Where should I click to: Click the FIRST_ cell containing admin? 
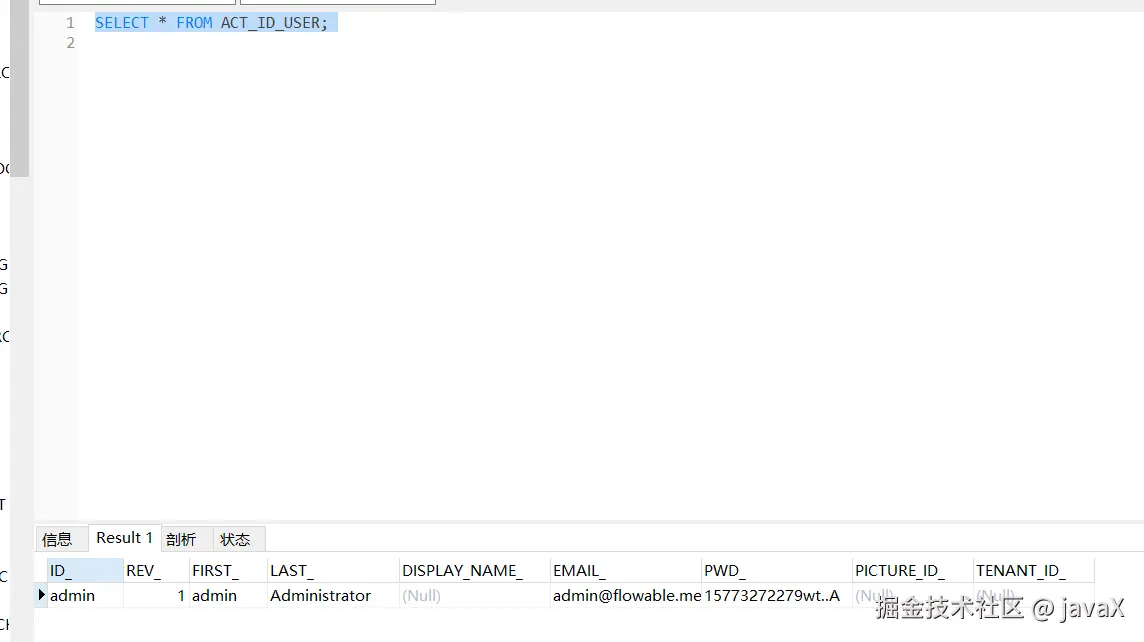coord(228,595)
